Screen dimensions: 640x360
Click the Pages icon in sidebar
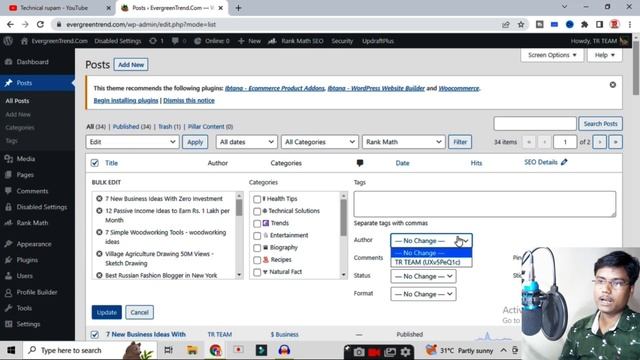click(x=9, y=175)
